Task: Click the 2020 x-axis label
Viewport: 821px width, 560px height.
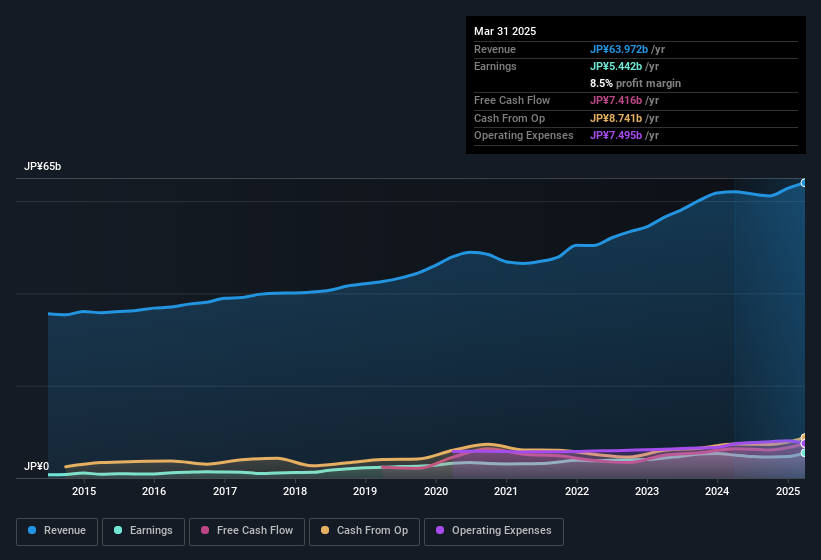Action: tap(436, 491)
